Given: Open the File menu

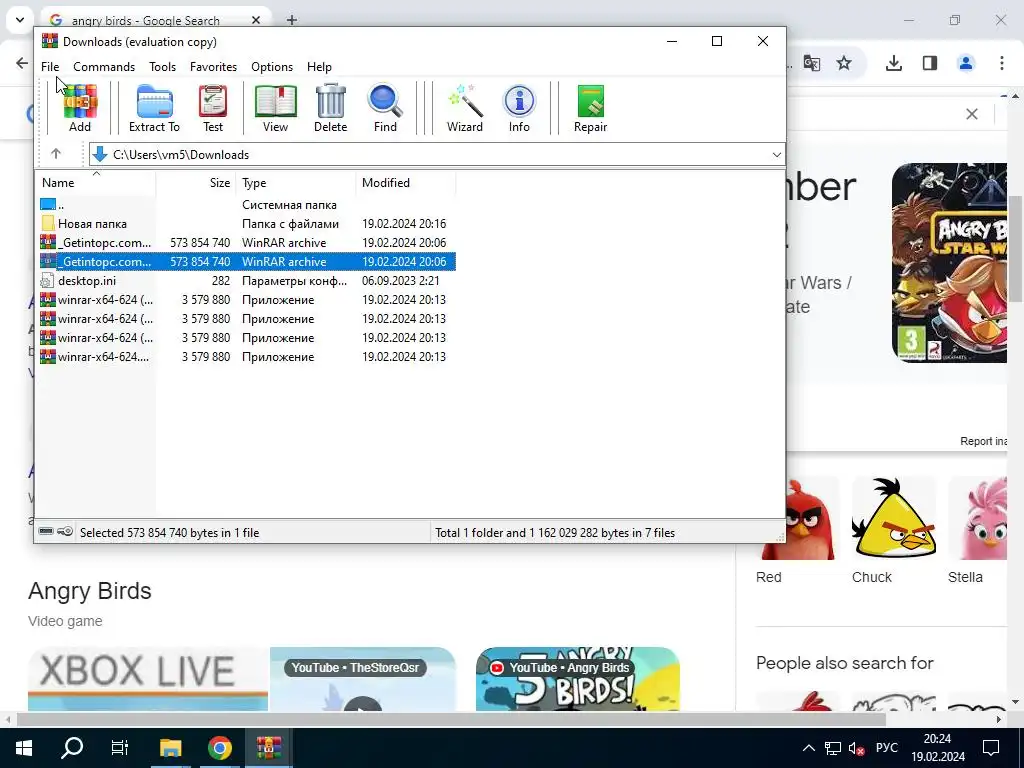Looking at the screenshot, I should click(x=50, y=67).
